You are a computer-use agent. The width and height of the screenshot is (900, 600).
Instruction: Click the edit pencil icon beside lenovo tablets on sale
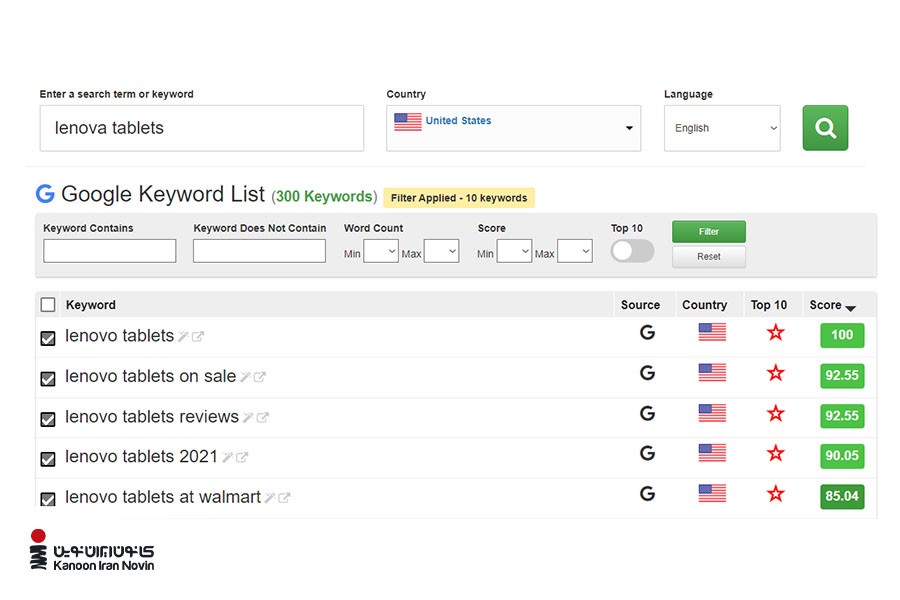coord(245,377)
